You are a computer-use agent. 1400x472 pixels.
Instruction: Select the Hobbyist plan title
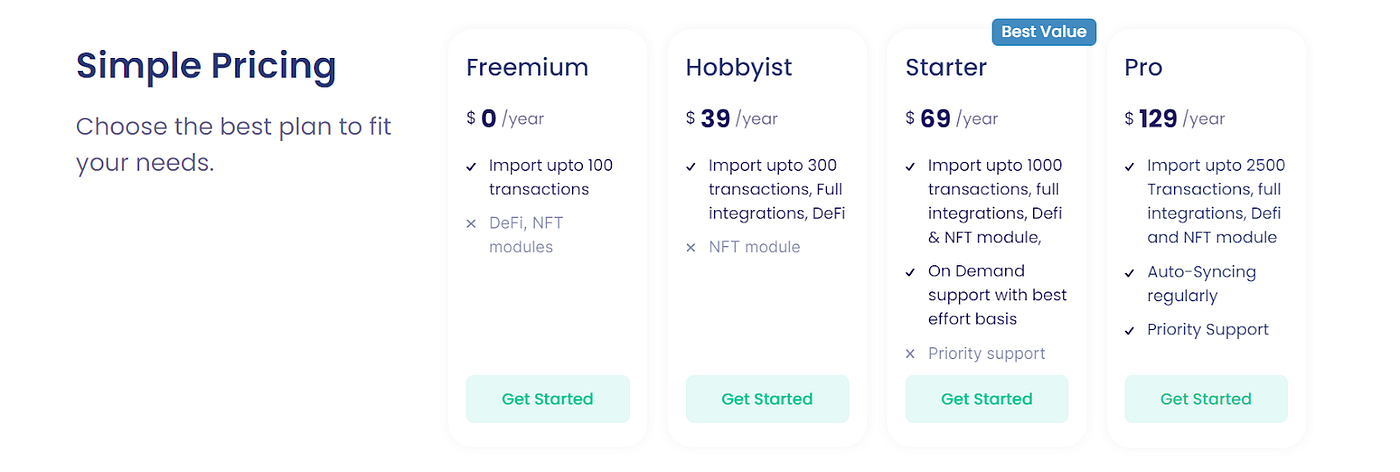click(x=738, y=67)
